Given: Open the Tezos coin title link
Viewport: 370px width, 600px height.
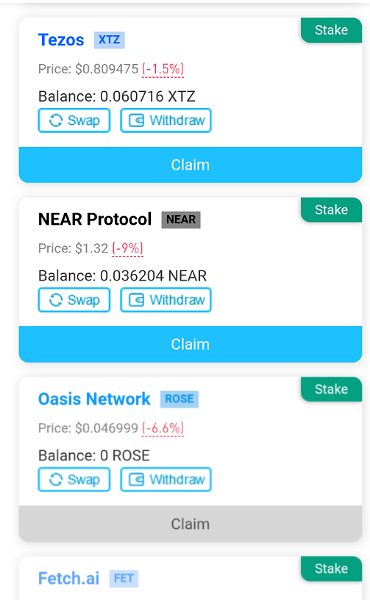Looking at the screenshot, I should [61, 40].
